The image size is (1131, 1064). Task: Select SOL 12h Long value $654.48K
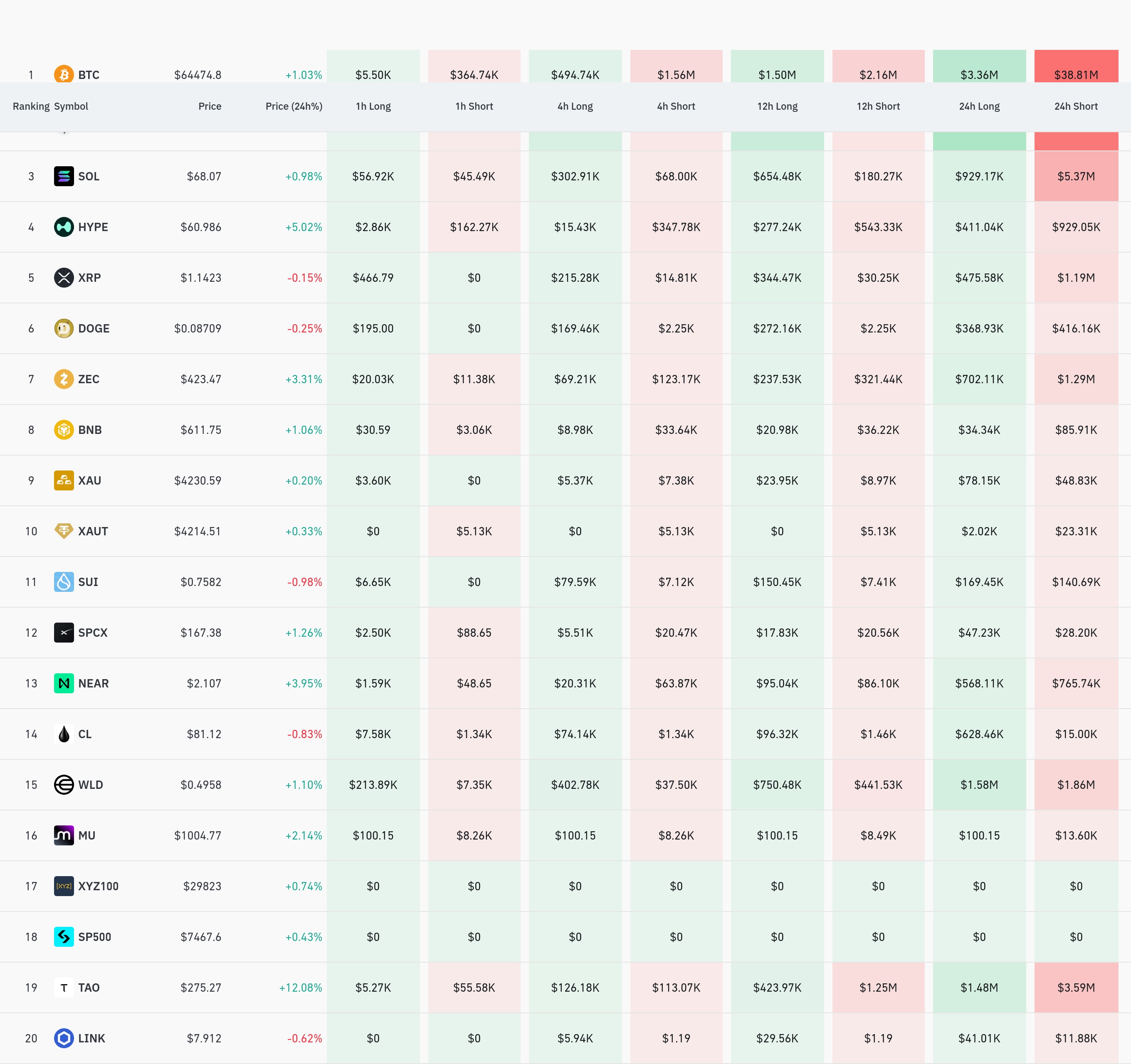777,176
